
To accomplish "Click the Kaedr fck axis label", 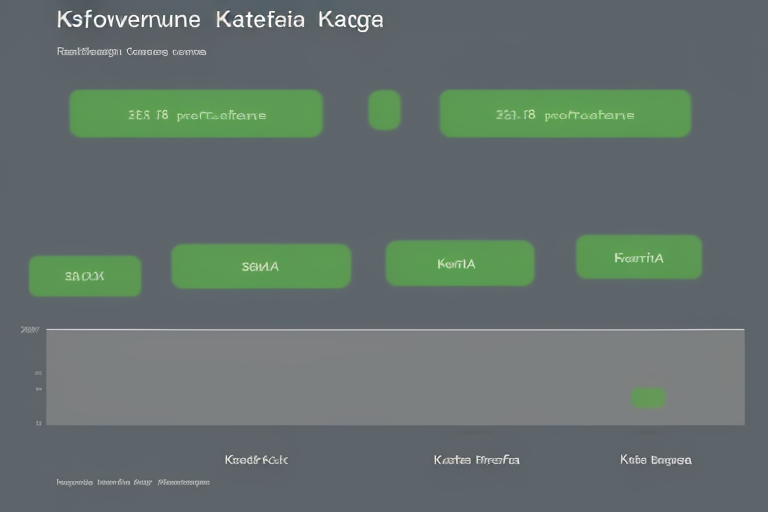I will [x=257, y=460].
